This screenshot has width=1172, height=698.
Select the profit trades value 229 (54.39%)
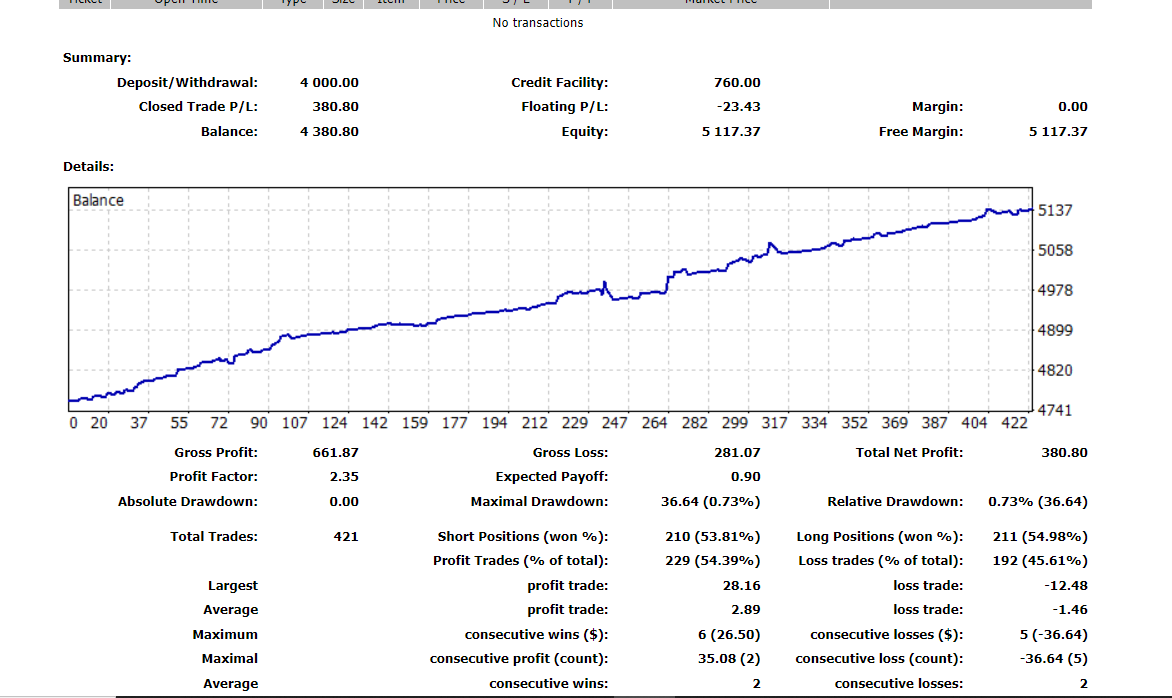click(713, 560)
